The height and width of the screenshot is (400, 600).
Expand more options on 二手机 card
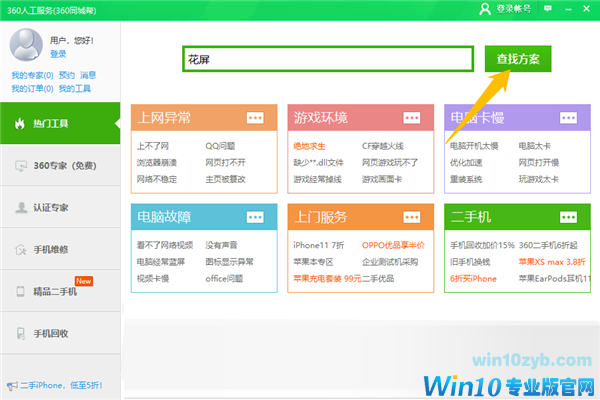[568, 217]
